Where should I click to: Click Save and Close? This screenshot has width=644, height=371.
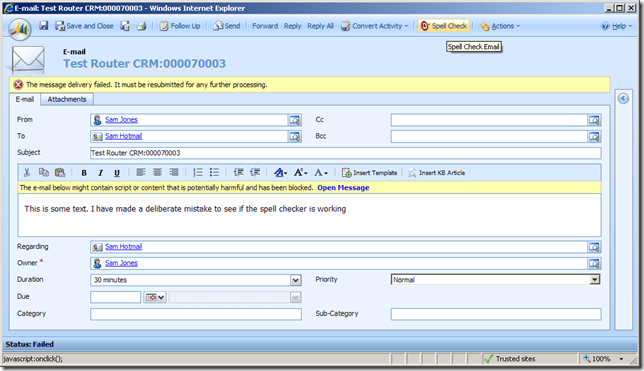[84, 26]
